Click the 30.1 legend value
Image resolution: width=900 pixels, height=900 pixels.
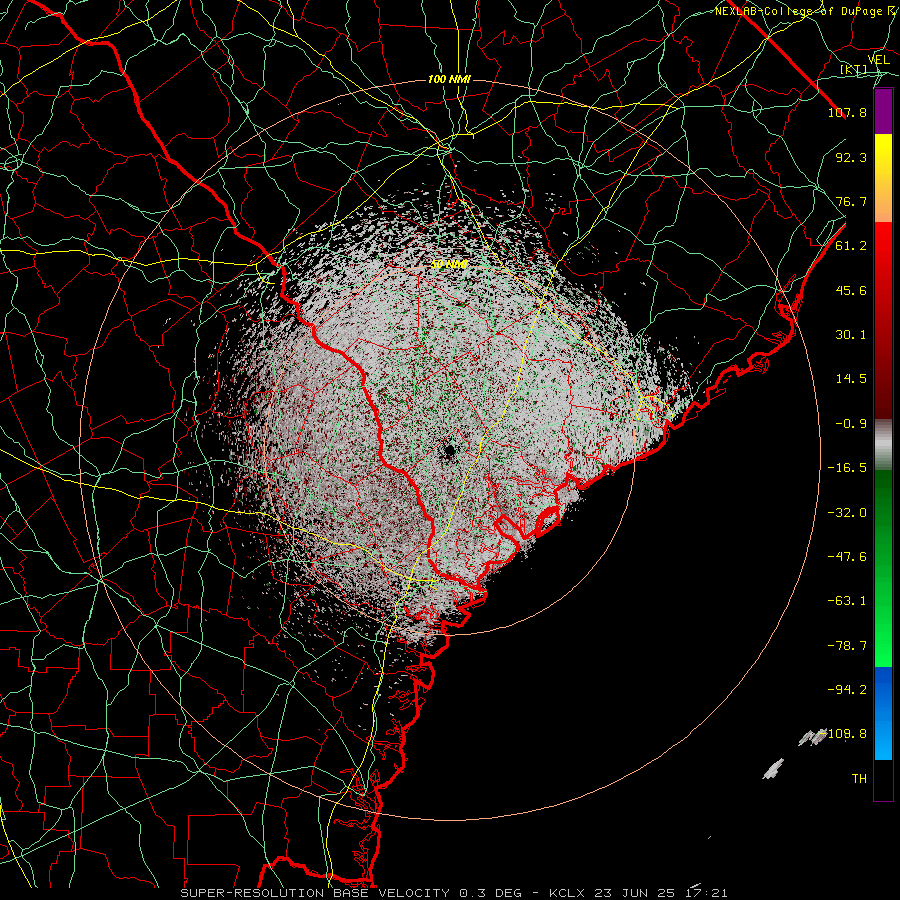[x=851, y=335]
